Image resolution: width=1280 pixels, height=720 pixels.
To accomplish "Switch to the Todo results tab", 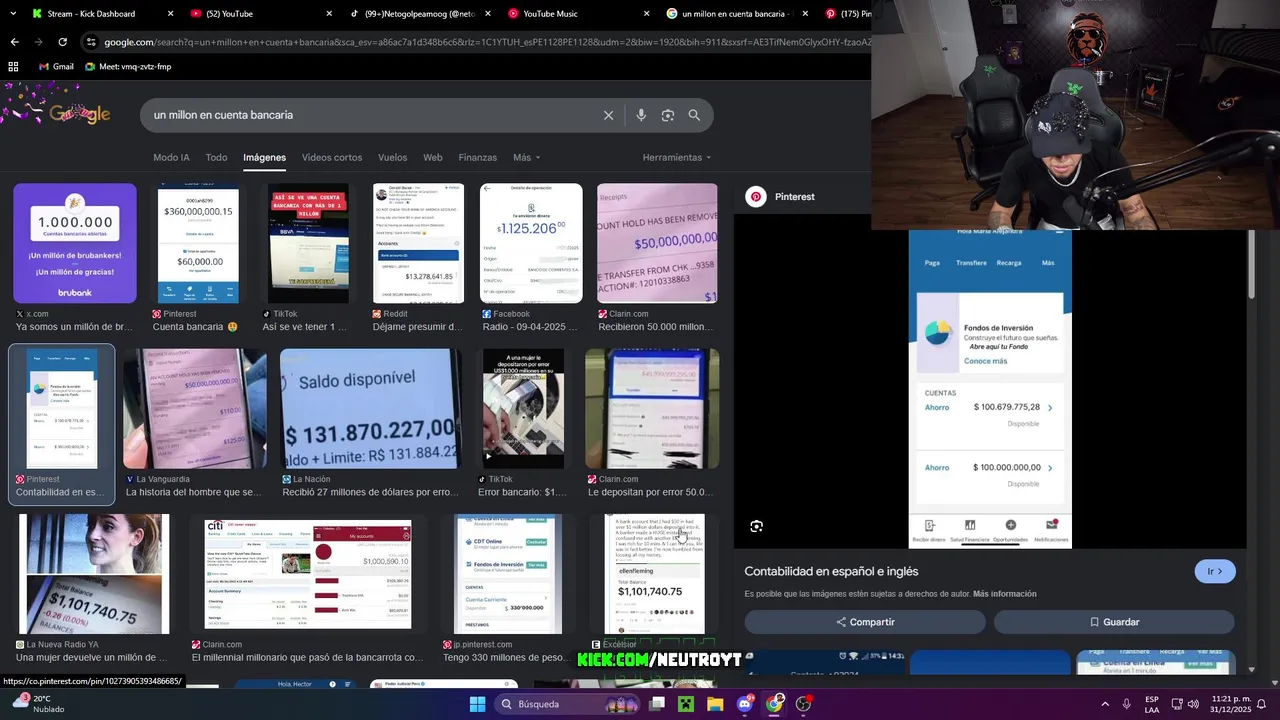I will point(216,157).
